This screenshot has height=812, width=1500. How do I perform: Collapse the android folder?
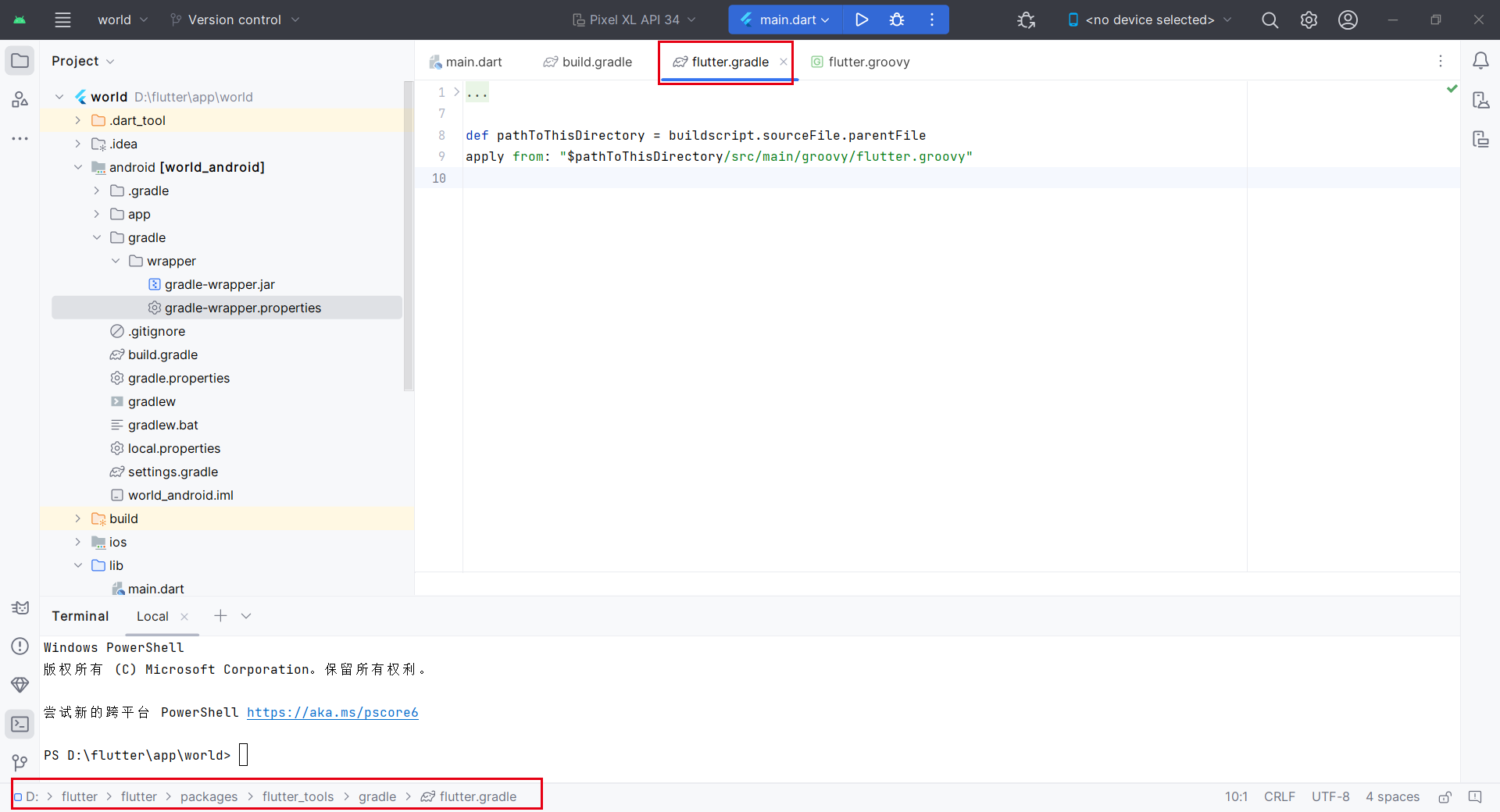point(77,167)
